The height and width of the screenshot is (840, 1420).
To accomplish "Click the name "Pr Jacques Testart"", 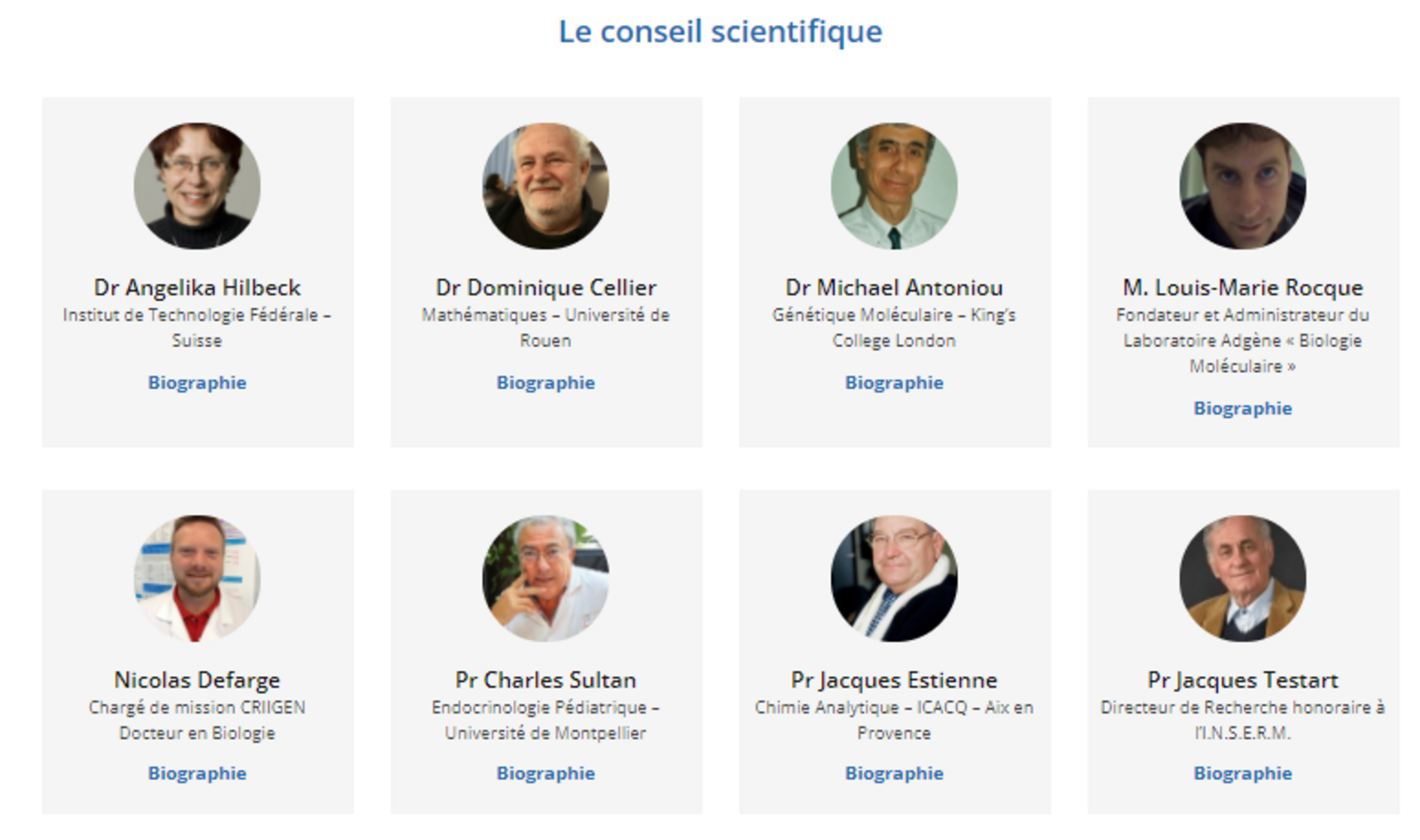I will 1242,680.
